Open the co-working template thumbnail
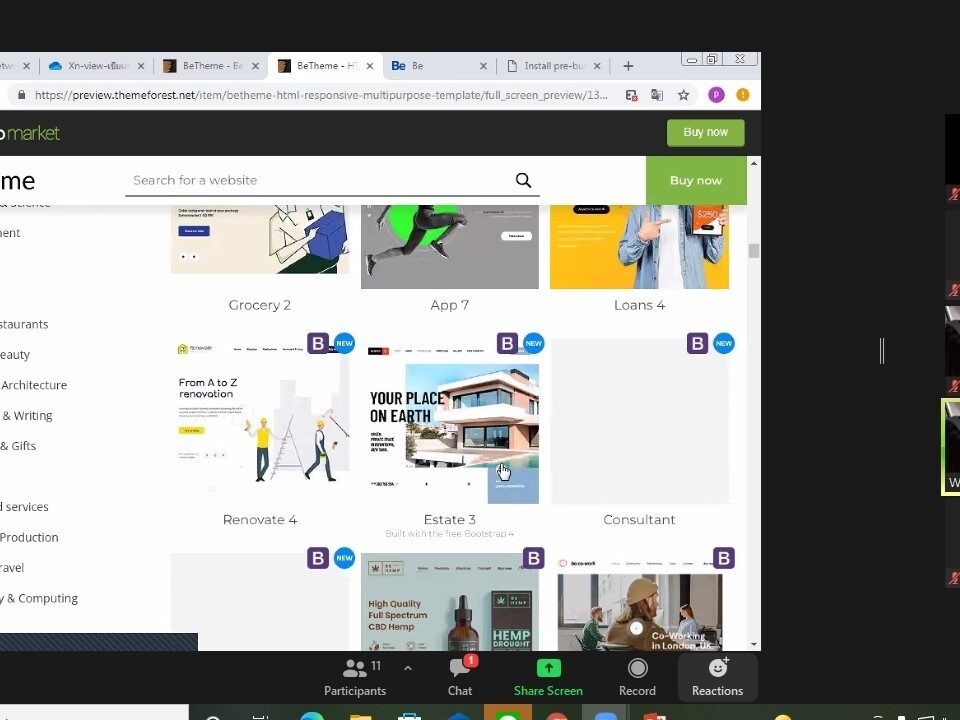 coord(639,602)
